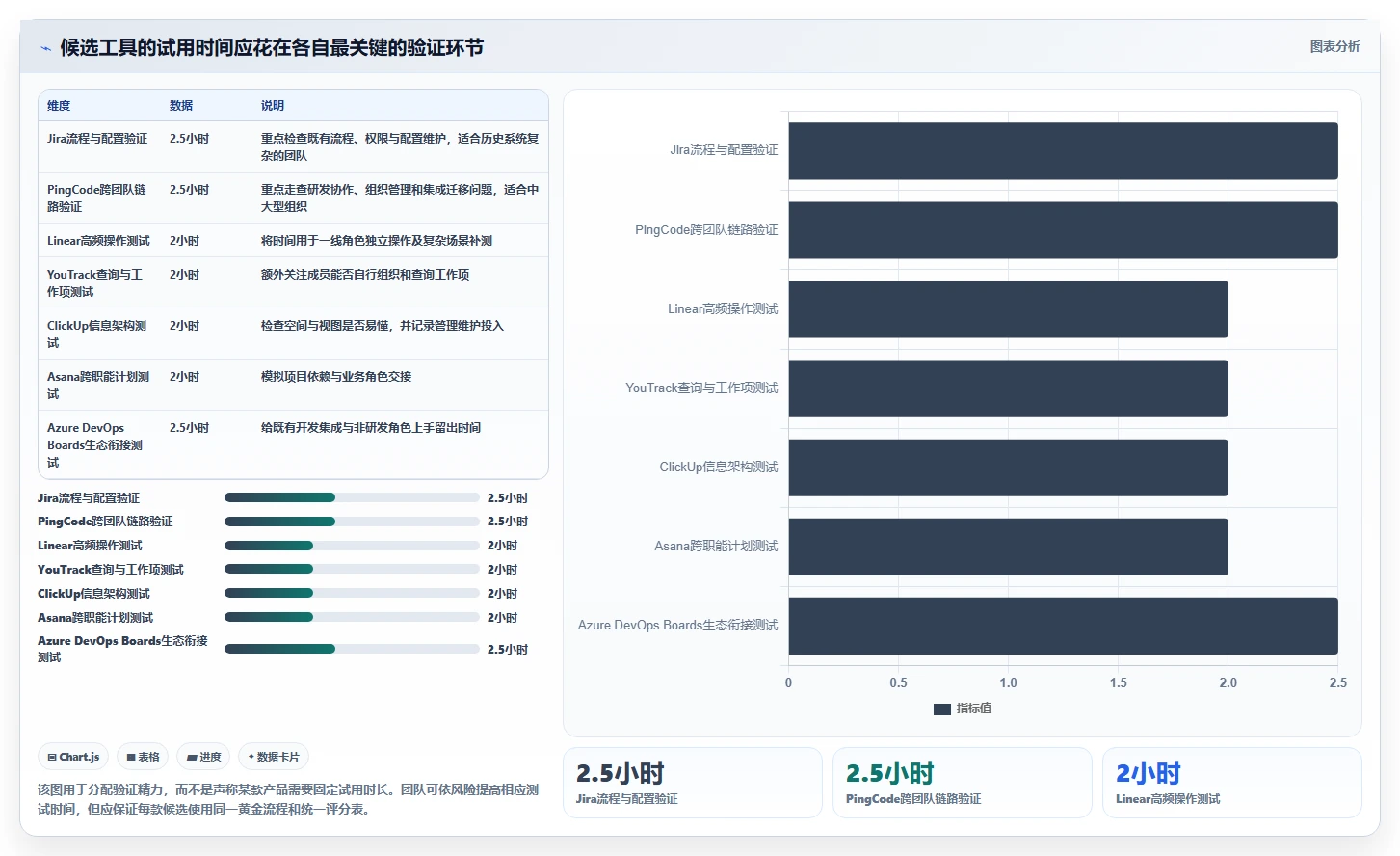Click the chart axis label ClickUp信息架构测试
Viewport: 1400px width, 856px height.
point(719,468)
